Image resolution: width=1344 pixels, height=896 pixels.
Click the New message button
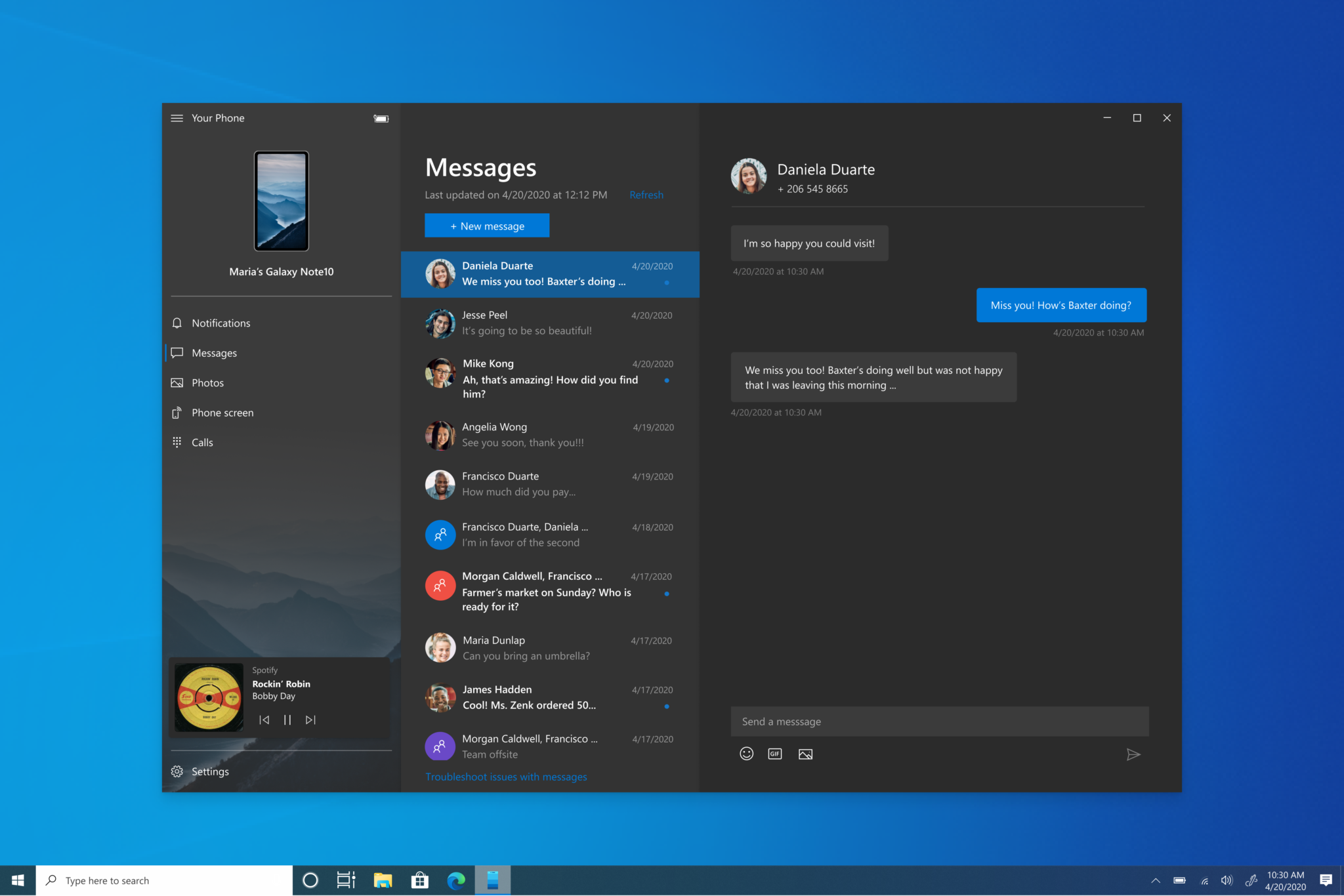(487, 226)
